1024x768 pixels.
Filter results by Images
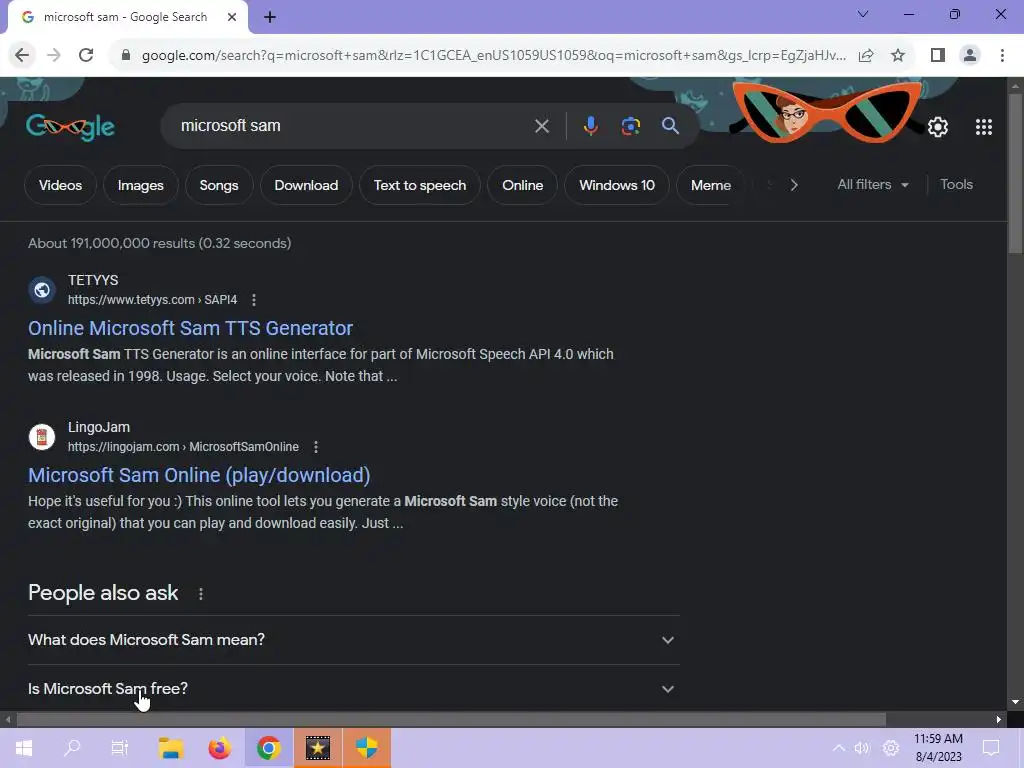click(x=140, y=185)
